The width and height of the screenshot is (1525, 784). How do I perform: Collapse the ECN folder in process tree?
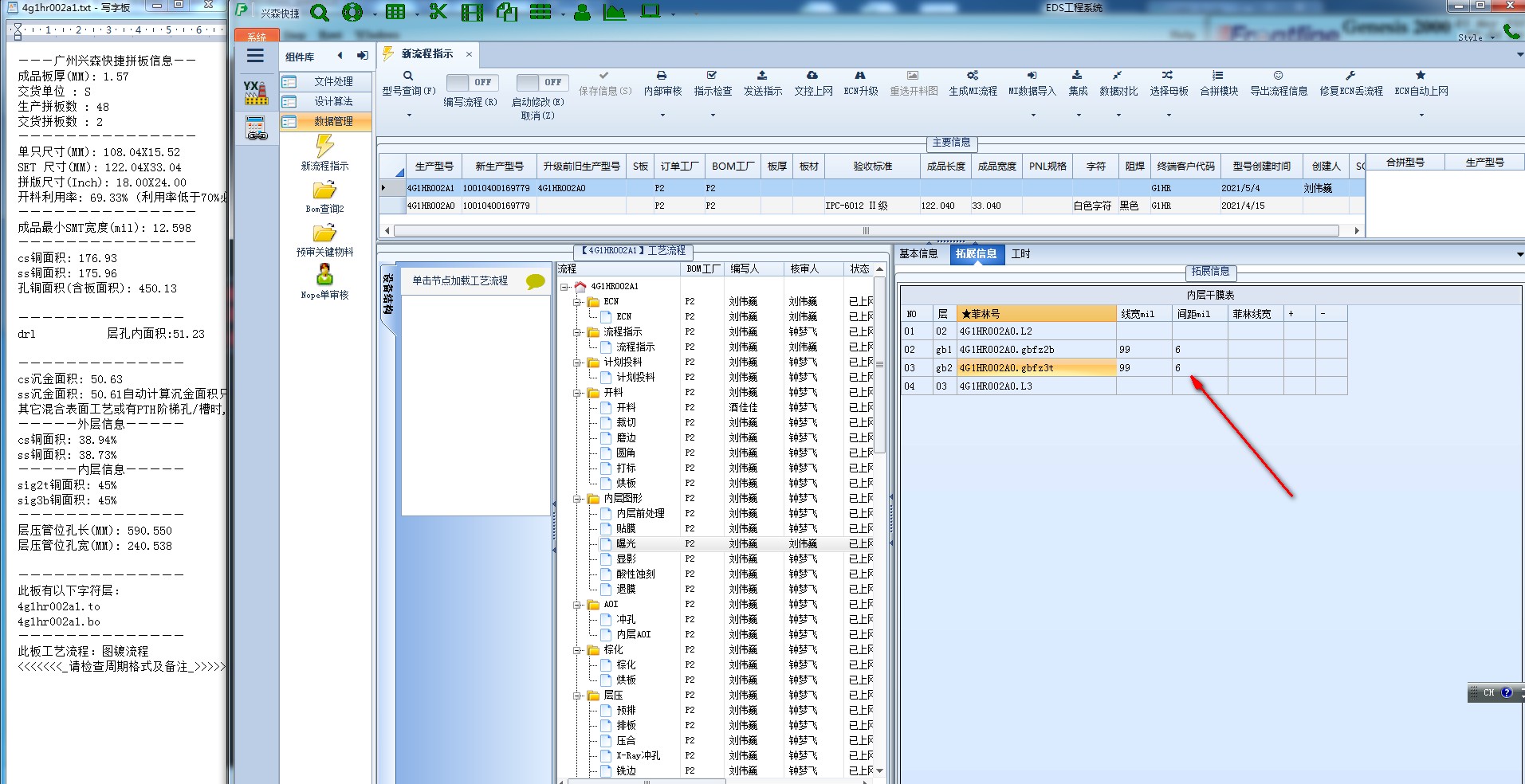(577, 302)
